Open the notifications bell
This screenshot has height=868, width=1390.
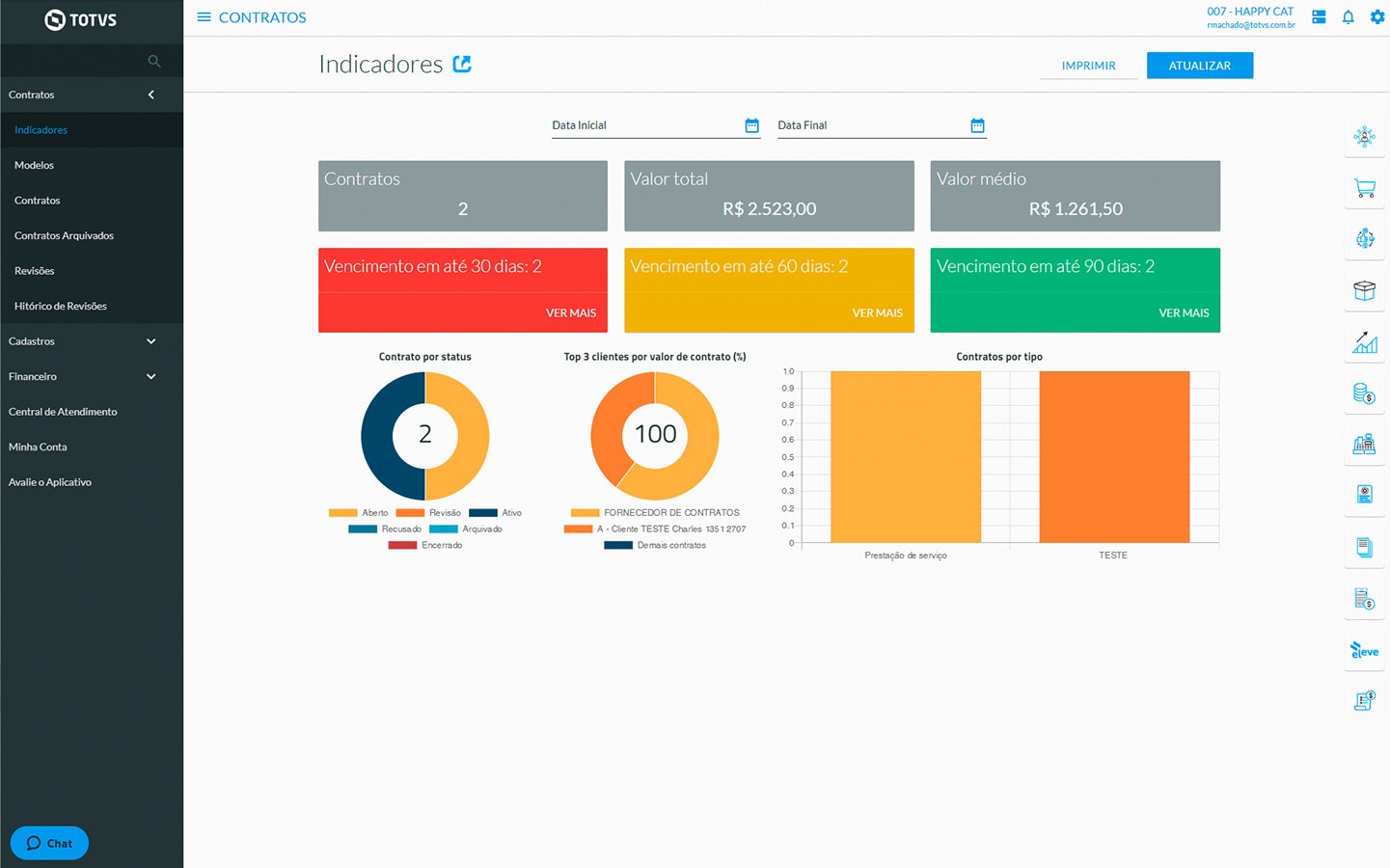click(x=1348, y=17)
